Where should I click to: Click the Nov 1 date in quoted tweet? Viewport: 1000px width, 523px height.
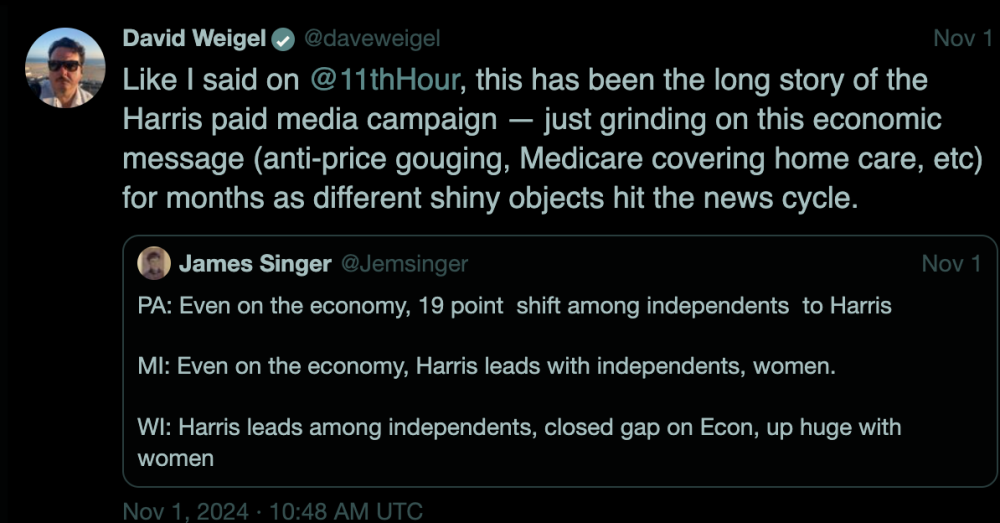[x=950, y=264]
